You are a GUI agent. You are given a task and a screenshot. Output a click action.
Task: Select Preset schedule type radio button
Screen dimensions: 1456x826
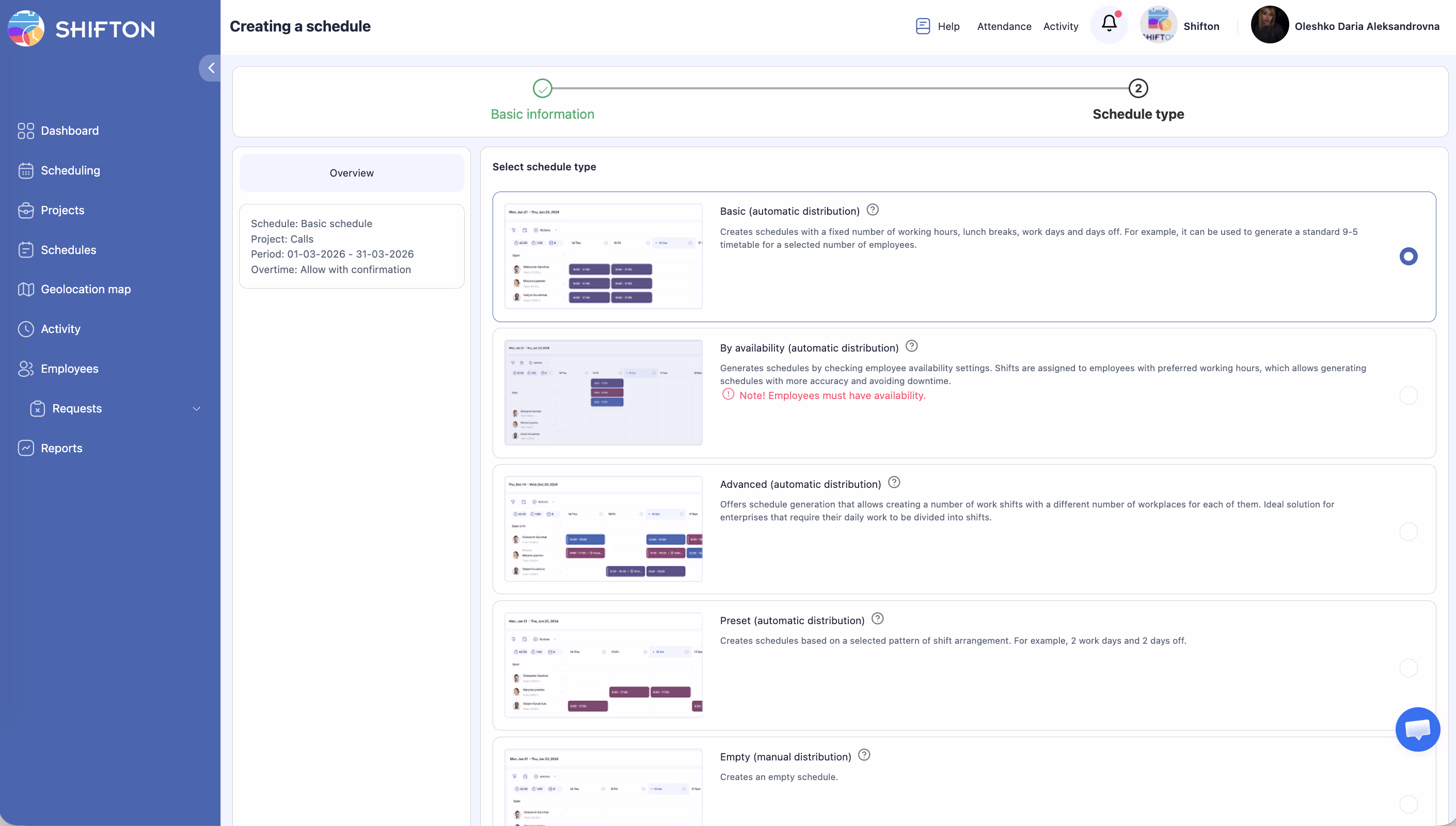tap(1408, 668)
